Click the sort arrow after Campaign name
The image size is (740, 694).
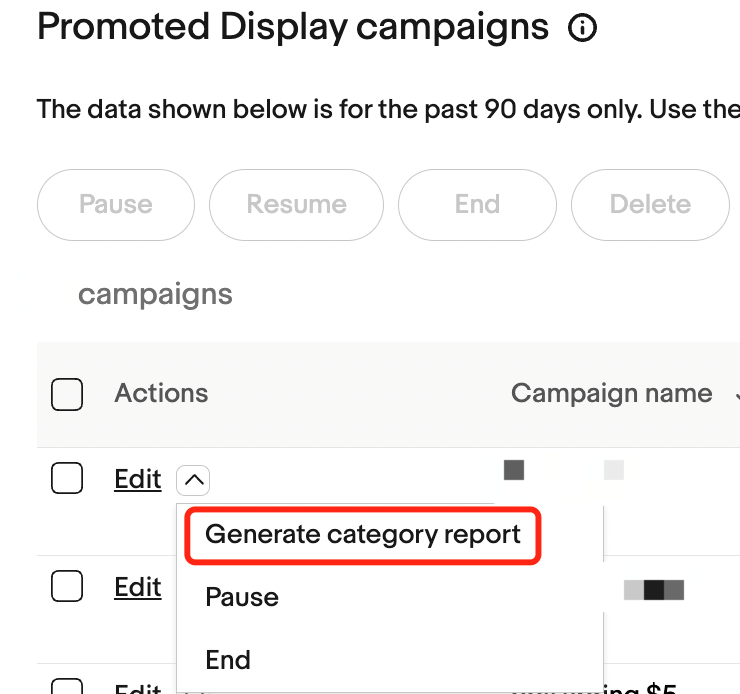click(x=735, y=394)
